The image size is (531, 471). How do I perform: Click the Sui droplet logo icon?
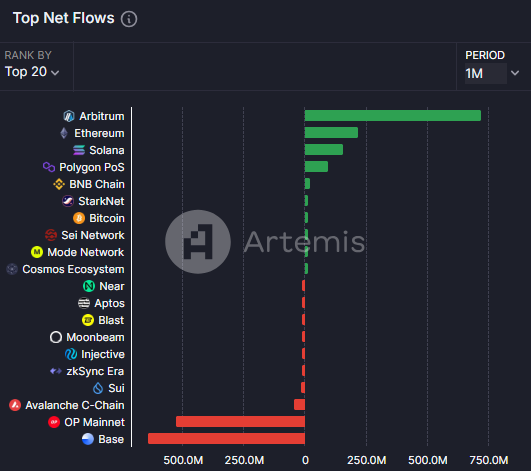[98, 388]
